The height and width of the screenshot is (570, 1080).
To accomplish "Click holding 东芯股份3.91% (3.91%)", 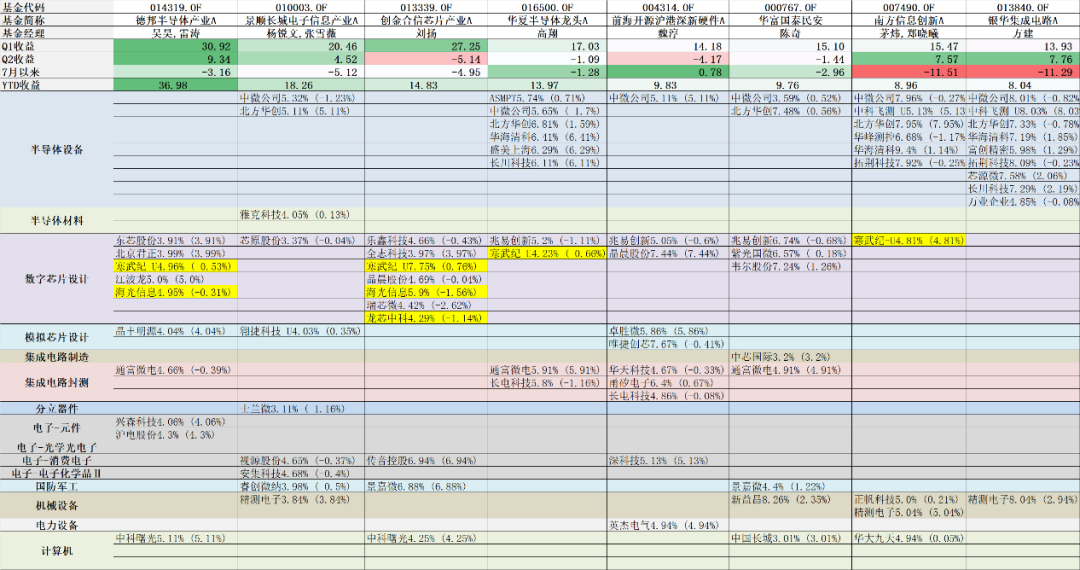I will (x=171, y=240).
